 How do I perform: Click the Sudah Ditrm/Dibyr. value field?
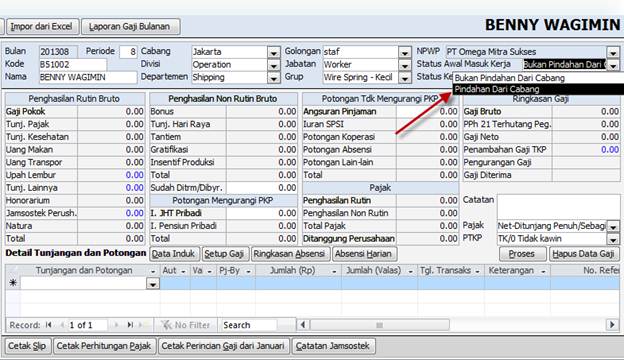(262, 188)
